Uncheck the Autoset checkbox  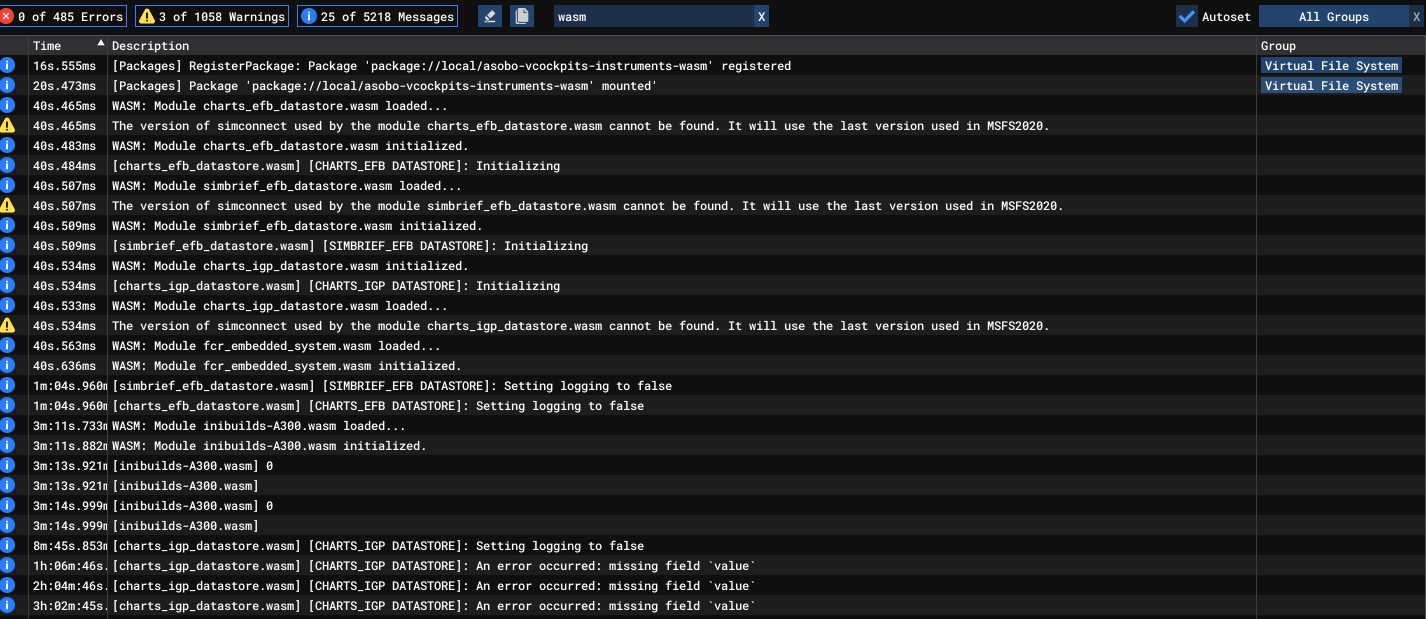pyautogui.click(x=1187, y=16)
